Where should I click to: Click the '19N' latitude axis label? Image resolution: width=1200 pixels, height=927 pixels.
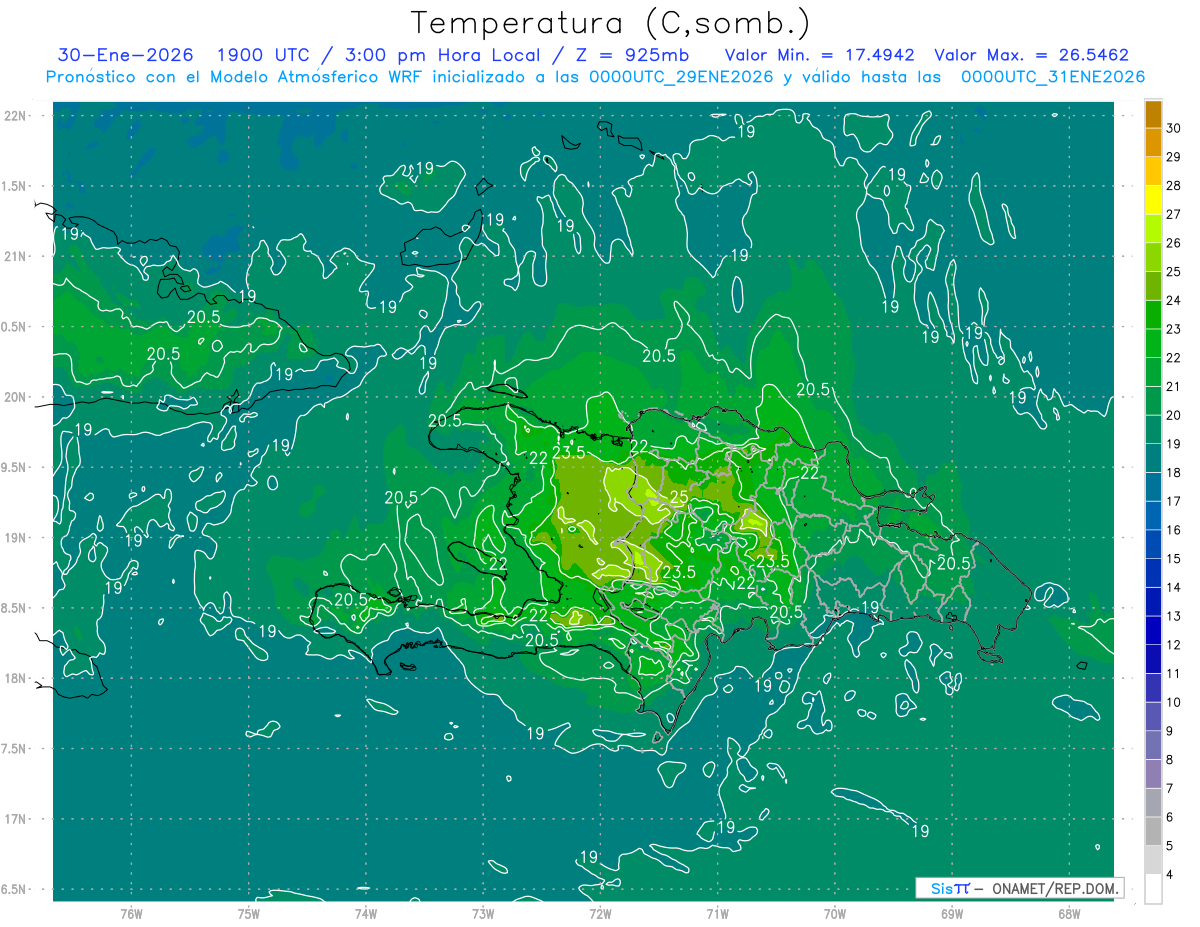[x=16, y=538]
